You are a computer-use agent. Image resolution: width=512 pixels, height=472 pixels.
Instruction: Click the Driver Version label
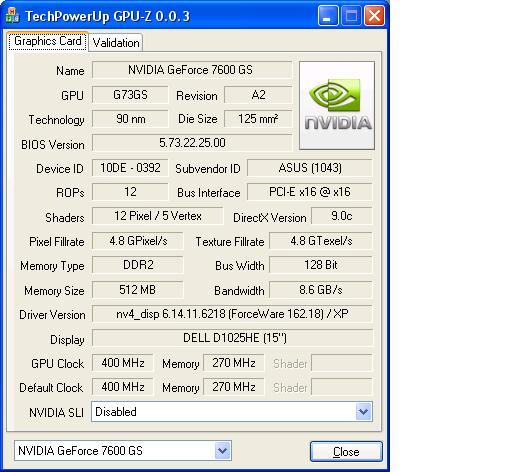click(x=52, y=315)
